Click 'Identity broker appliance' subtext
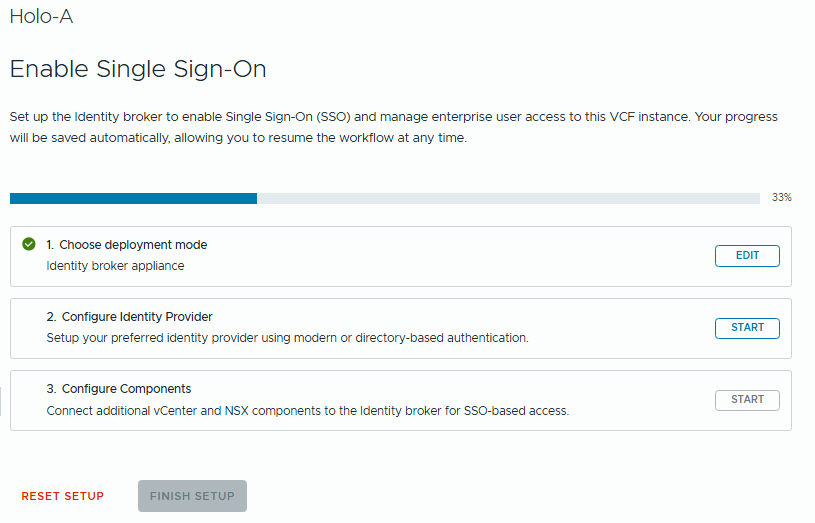The height and width of the screenshot is (523, 815). (x=115, y=266)
